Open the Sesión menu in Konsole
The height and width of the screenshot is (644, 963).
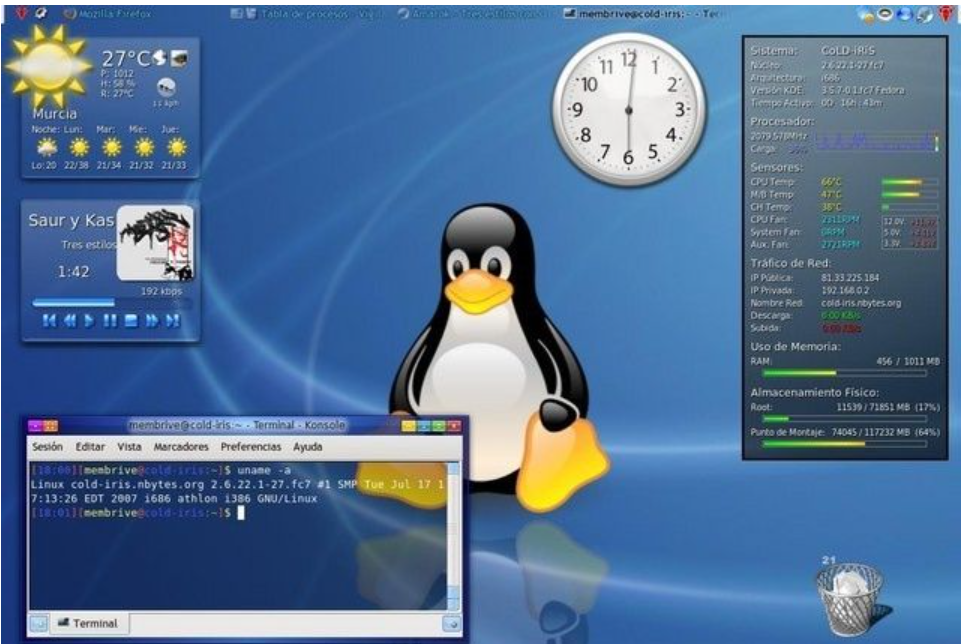(48, 447)
